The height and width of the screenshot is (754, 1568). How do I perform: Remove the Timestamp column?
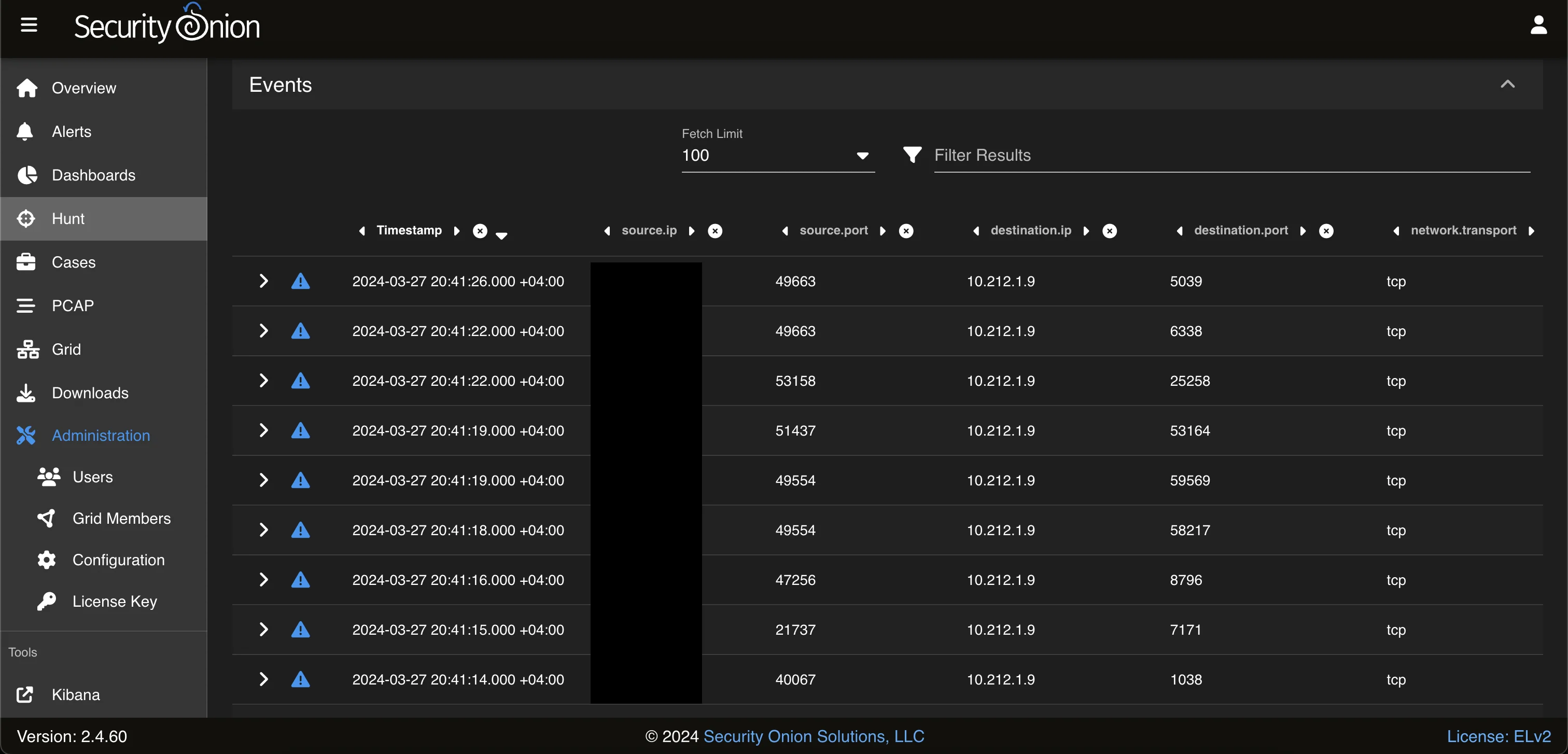[x=480, y=231]
